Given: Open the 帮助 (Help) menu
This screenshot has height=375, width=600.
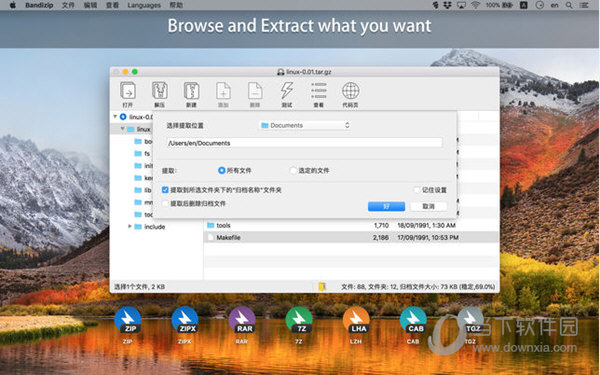Looking at the screenshot, I should [x=176, y=5].
